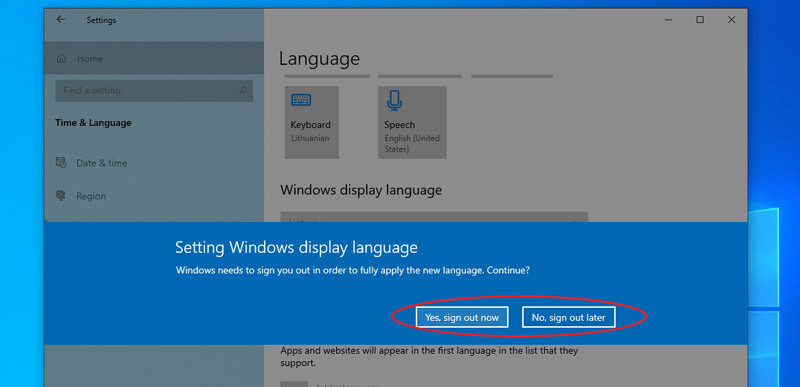Open the Keyboard Lithuanian tile
The width and height of the screenshot is (800, 387).
point(312,122)
